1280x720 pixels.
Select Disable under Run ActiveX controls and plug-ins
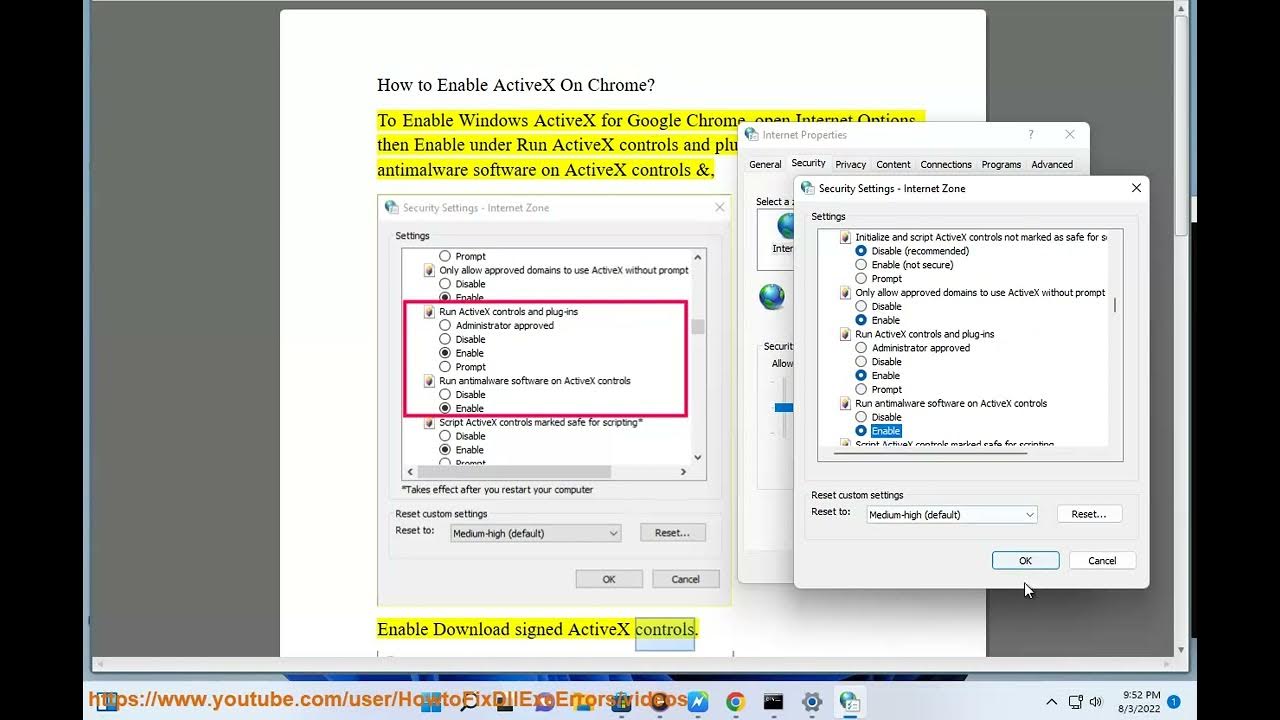pyautogui.click(x=861, y=362)
